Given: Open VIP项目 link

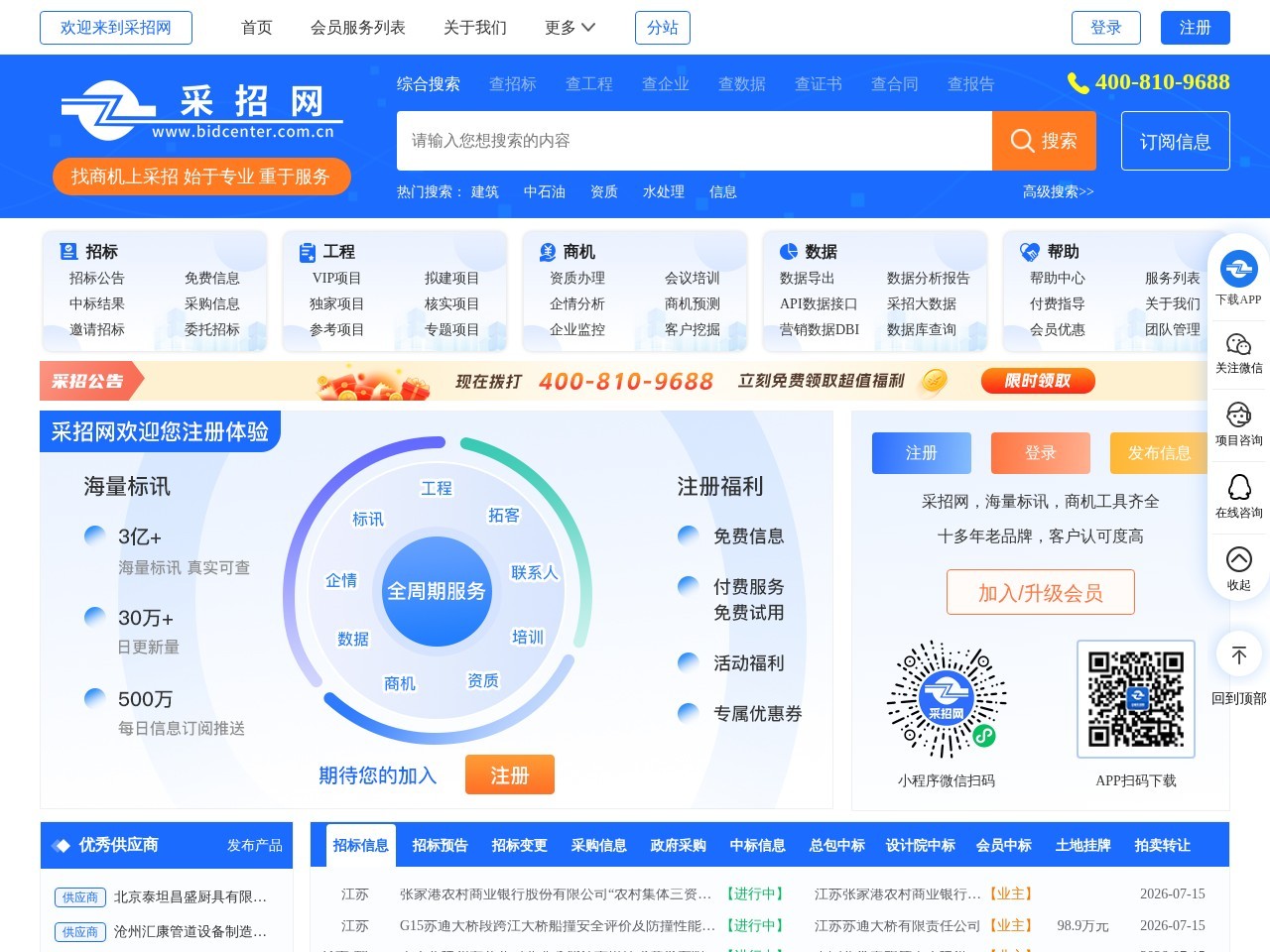Looking at the screenshot, I should [336, 279].
